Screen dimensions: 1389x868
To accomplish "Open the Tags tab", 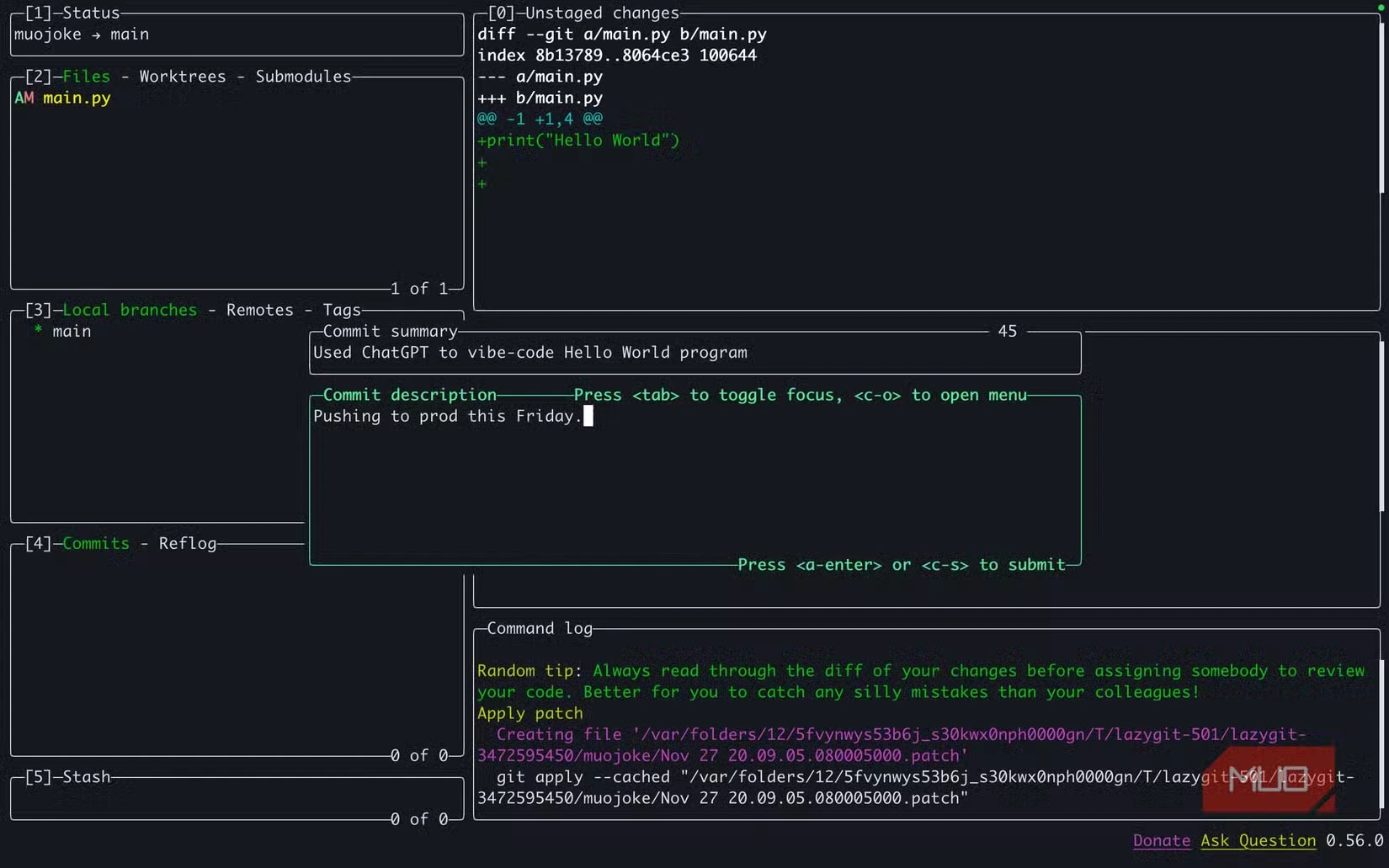I will (x=341, y=311).
